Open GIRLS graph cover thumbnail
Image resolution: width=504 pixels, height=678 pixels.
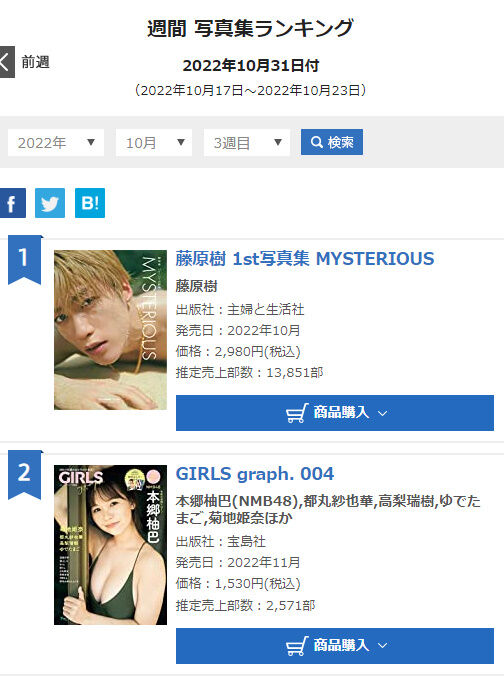tap(110, 545)
